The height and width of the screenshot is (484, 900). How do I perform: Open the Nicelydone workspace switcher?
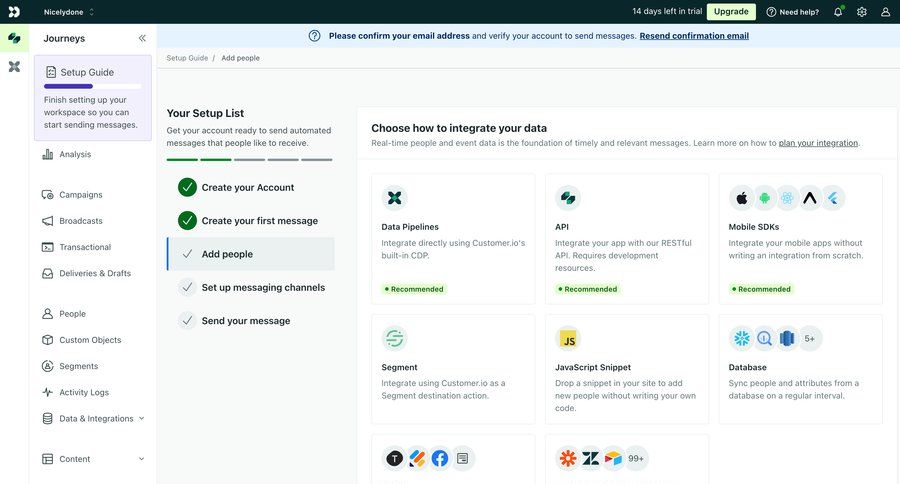[69, 11]
